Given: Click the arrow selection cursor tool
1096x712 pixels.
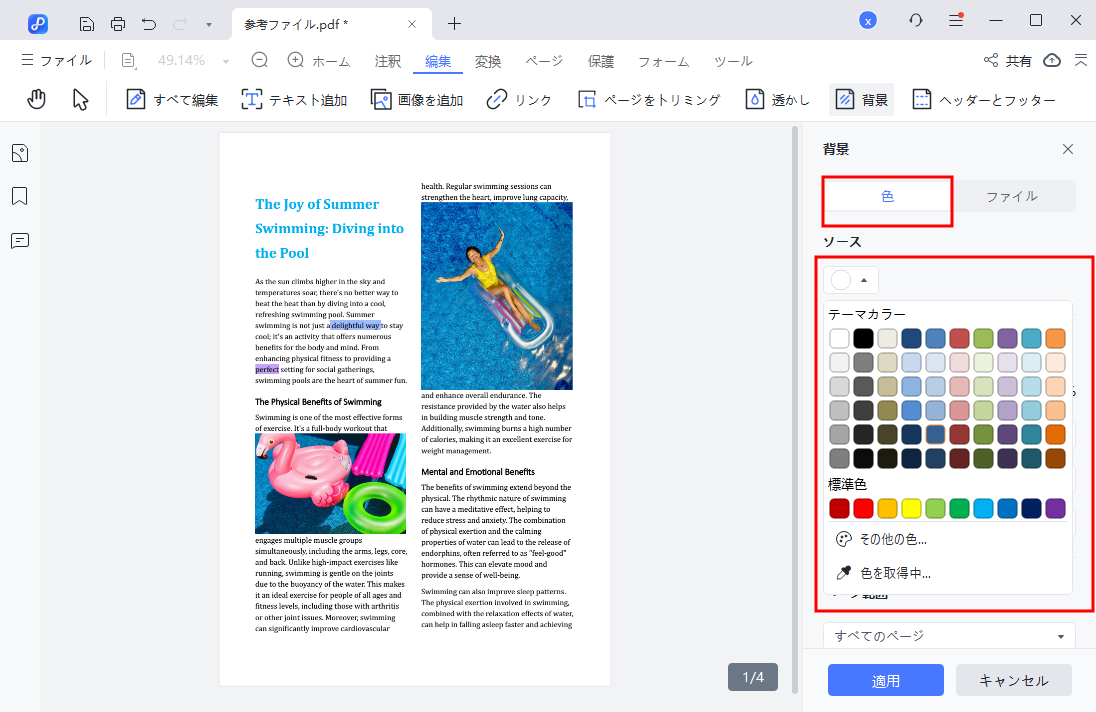Looking at the screenshot, I should 81,99.
